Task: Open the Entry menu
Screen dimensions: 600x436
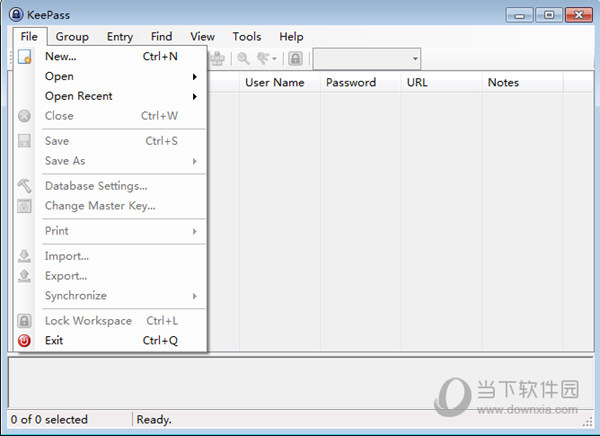Action: tap(120, 37)
